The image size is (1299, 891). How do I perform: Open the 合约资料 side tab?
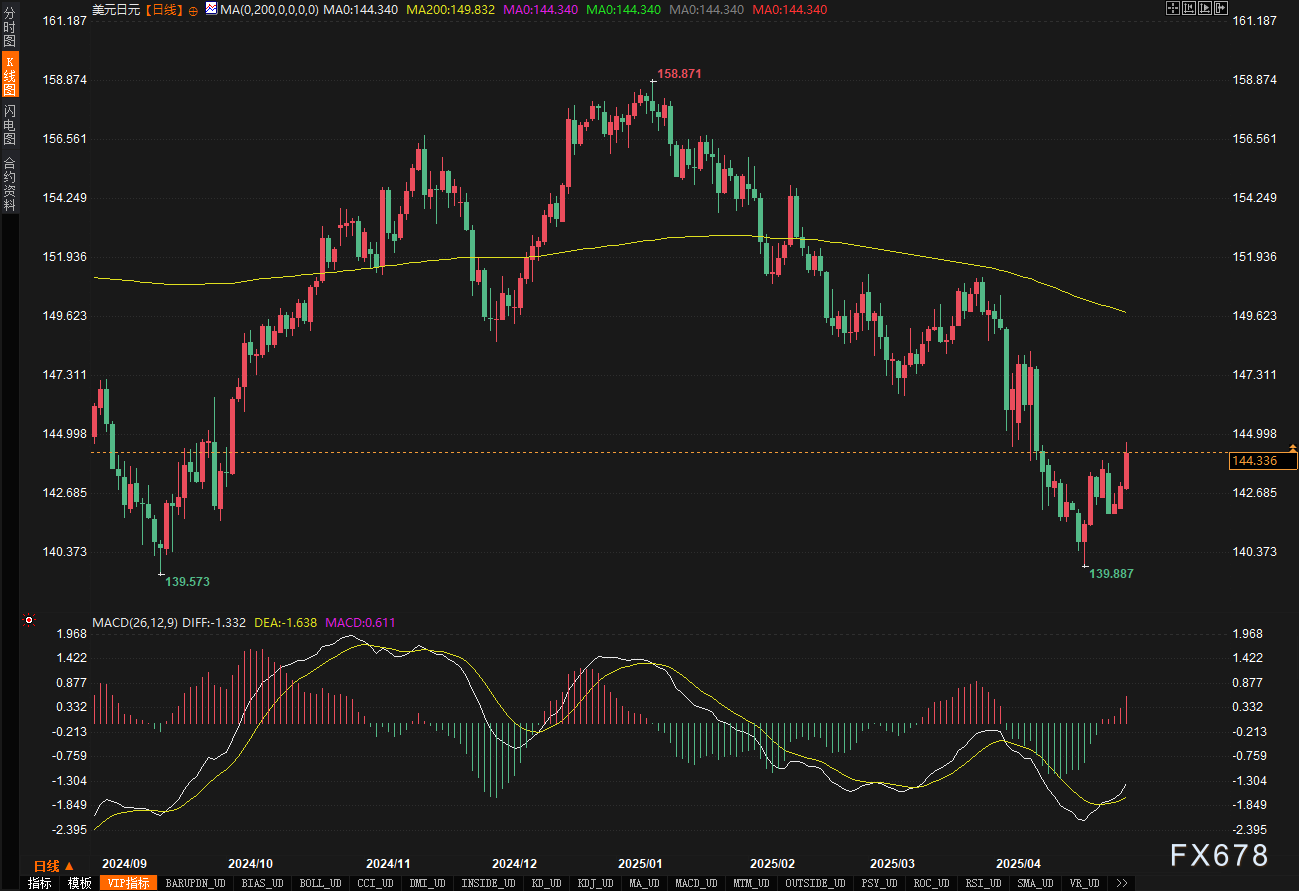point(10,183)
